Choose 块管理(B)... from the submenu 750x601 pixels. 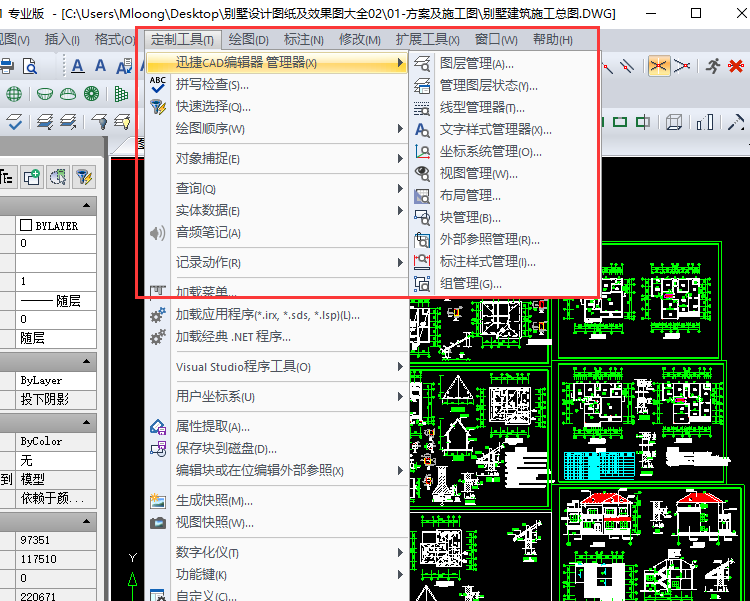click(503, 218)
